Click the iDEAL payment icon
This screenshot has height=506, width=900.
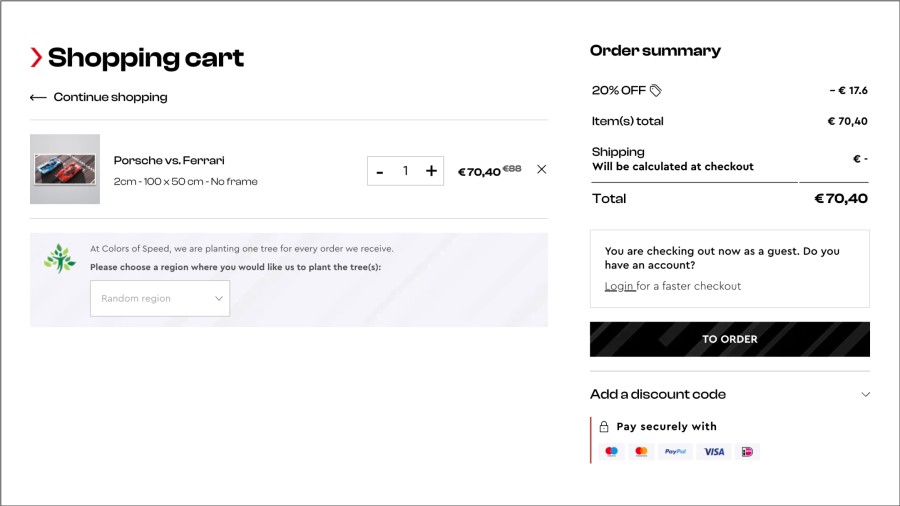tap(747, 452)
